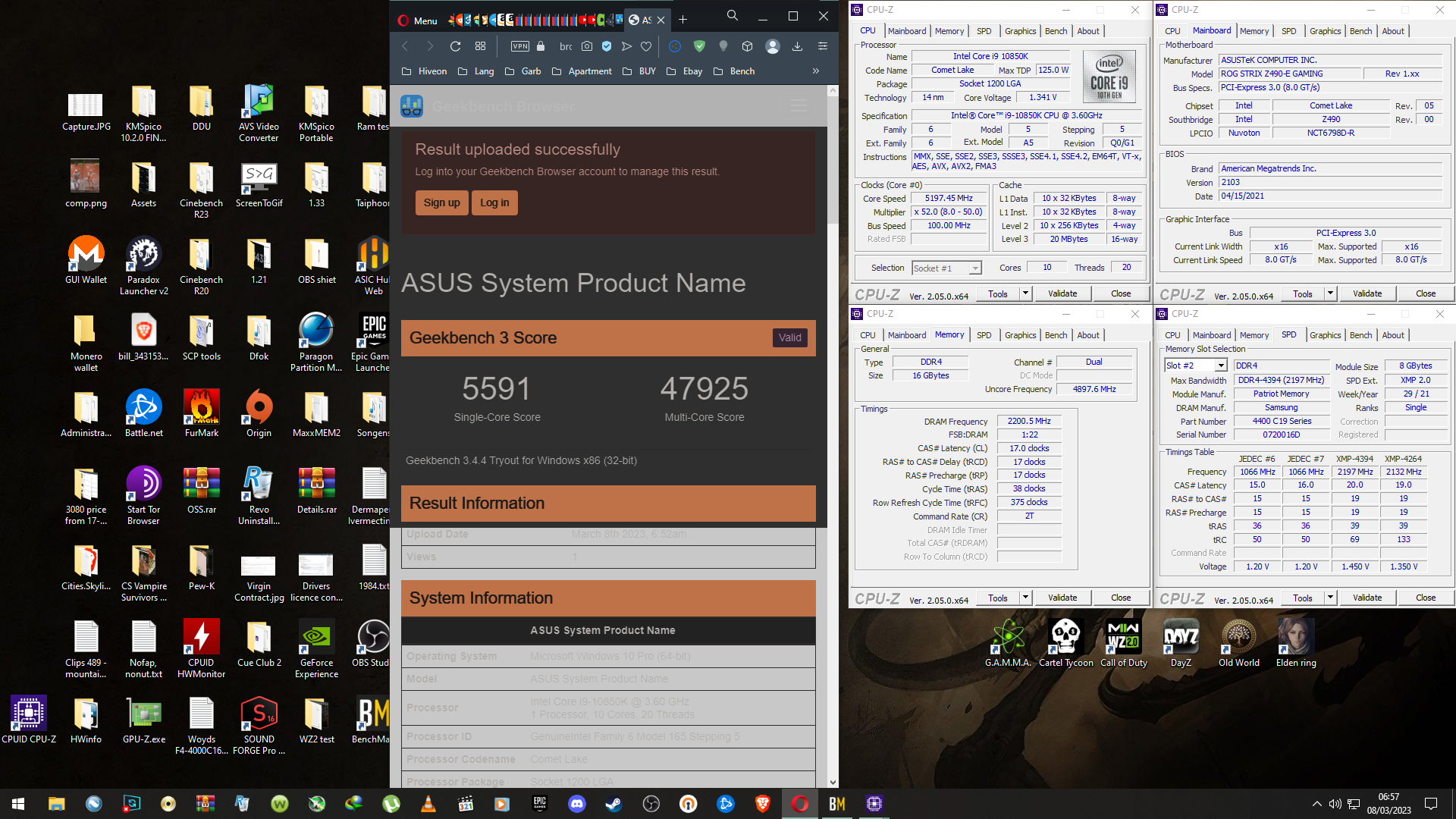
Task: Open the cube extensions icon
Action: [x=747, y=46]
